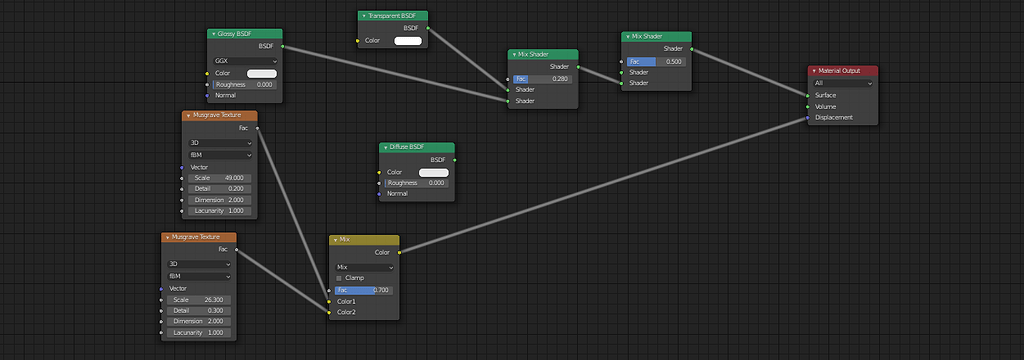Image resolution: width=1024 pixels, height=360 pixels.
Task: Collapse the yellow Mix color node
Action: (335, 240)
